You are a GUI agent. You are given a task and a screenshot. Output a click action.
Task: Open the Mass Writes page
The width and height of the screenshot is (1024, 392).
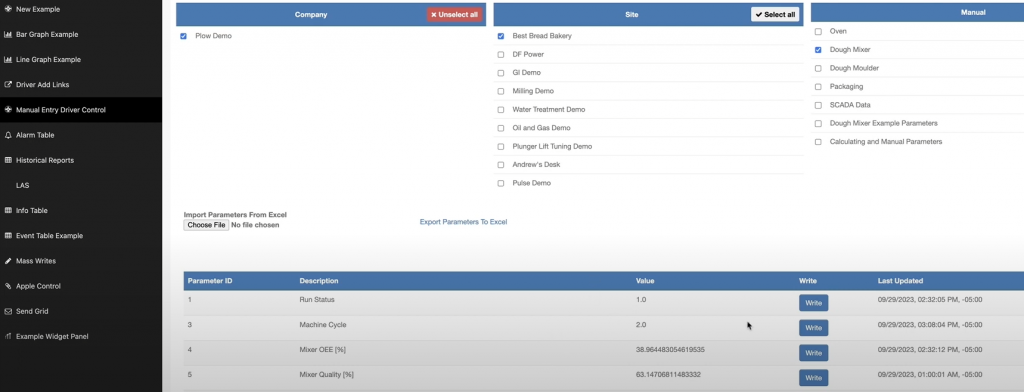point(36,261)
